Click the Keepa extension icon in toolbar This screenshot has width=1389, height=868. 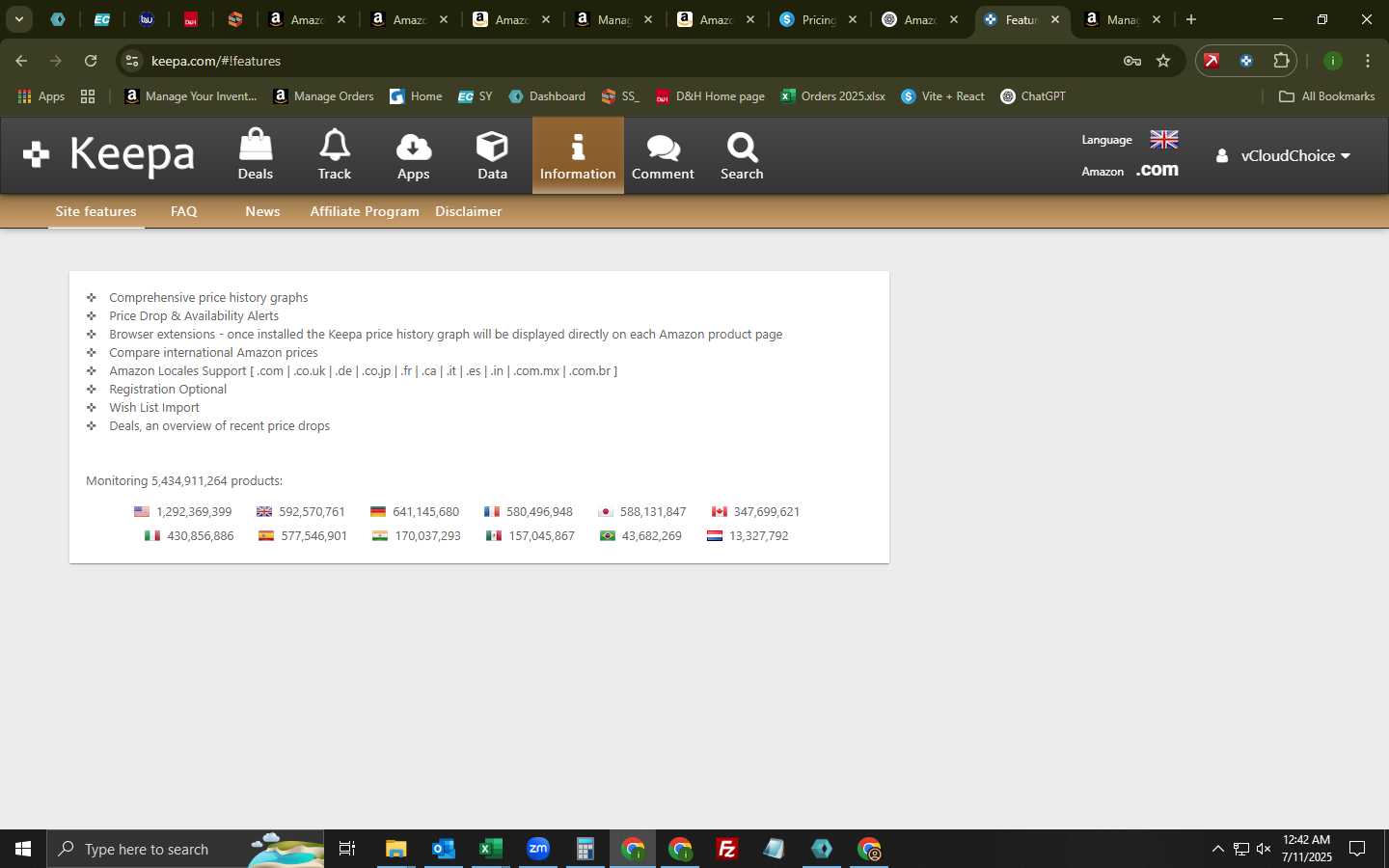[1246, 61]
